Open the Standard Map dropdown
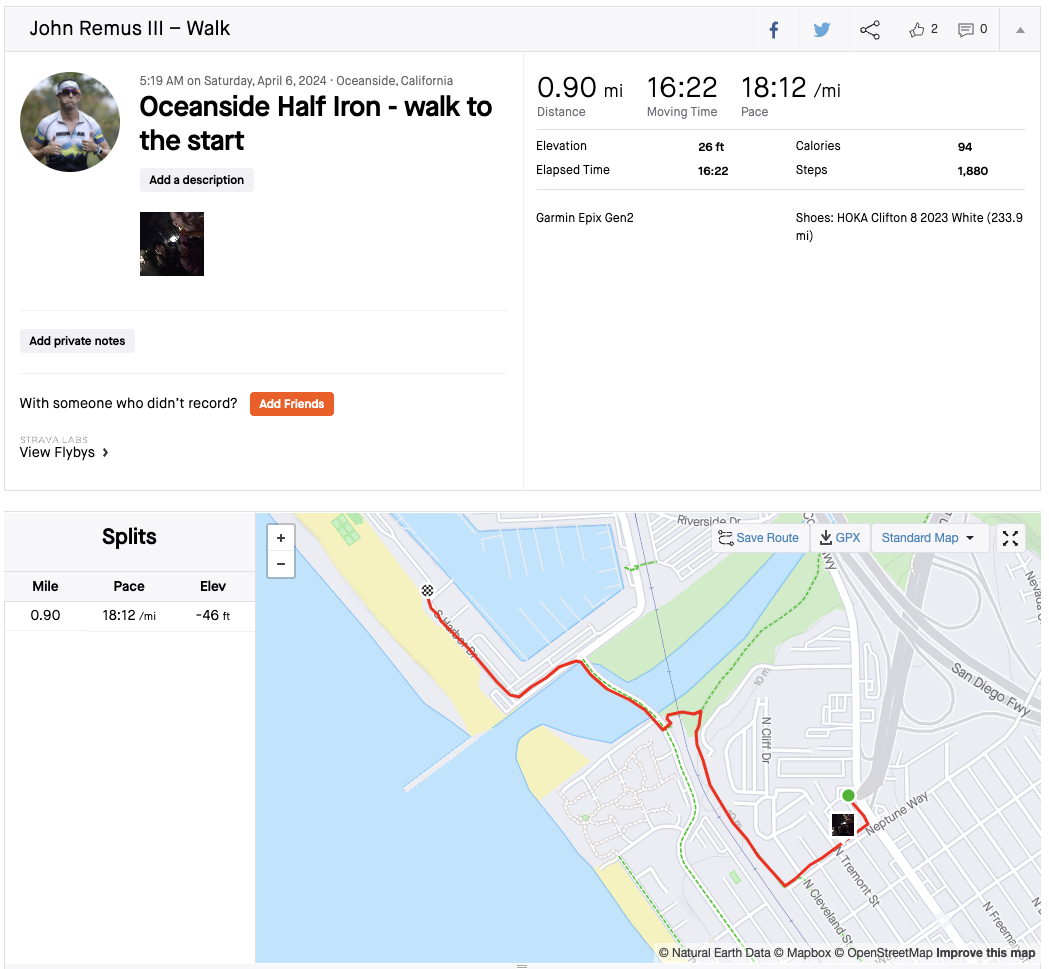 coord(928,538)
